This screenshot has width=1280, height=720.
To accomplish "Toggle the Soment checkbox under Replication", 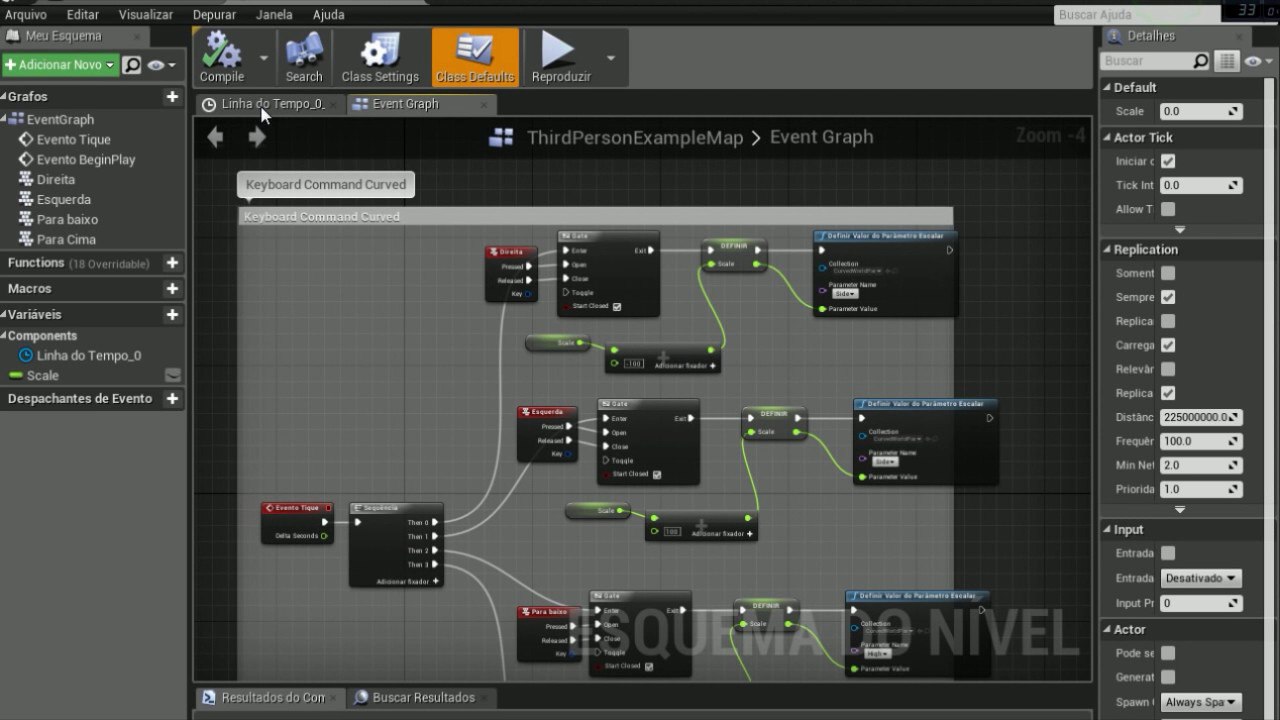I will [x=1168, y=273].
